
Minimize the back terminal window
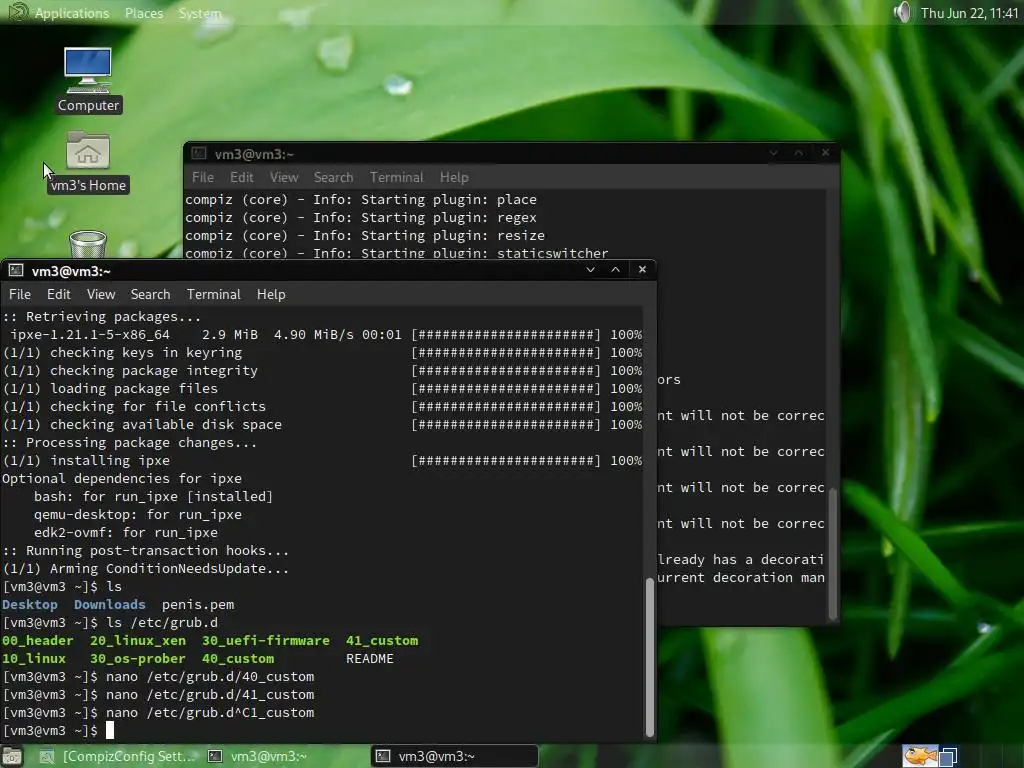[774, 152]
